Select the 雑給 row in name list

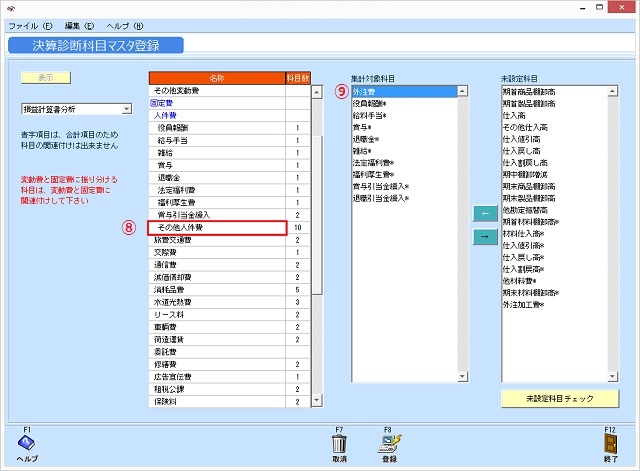[x=230, y=153]
